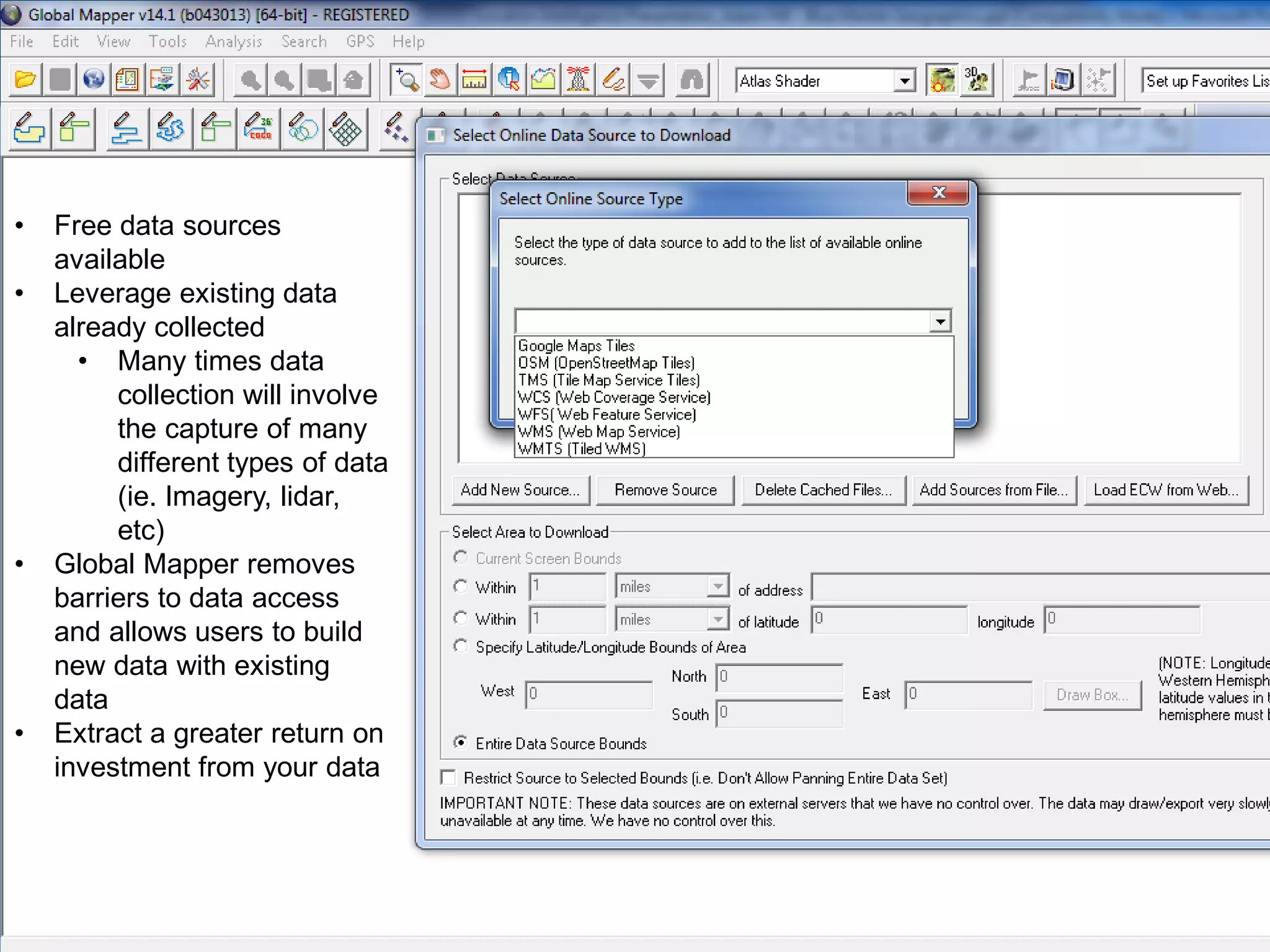Screen dimensions: 1270x952
Task: Open the View menu
Action: tap(113, 42)
